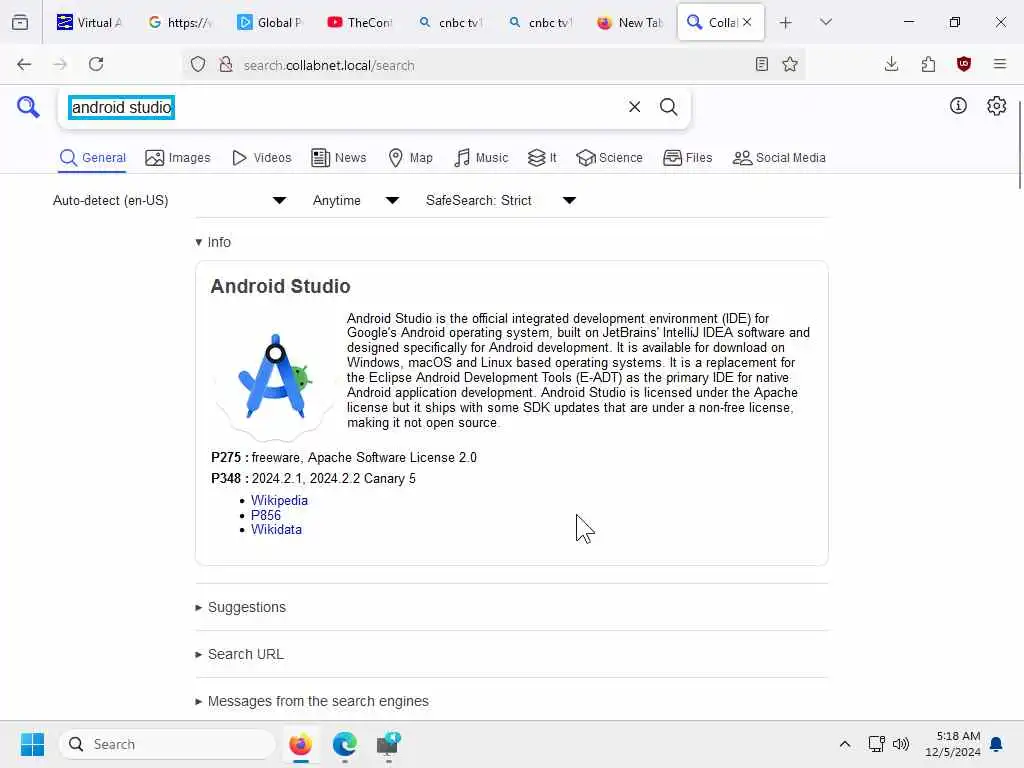
Task: Select the Music category
Action: click(x=481, y=157)
